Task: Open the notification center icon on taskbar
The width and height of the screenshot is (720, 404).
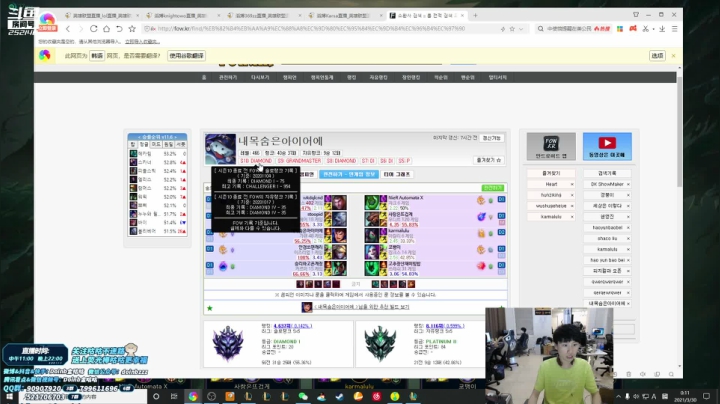Action: pos(706,396)
